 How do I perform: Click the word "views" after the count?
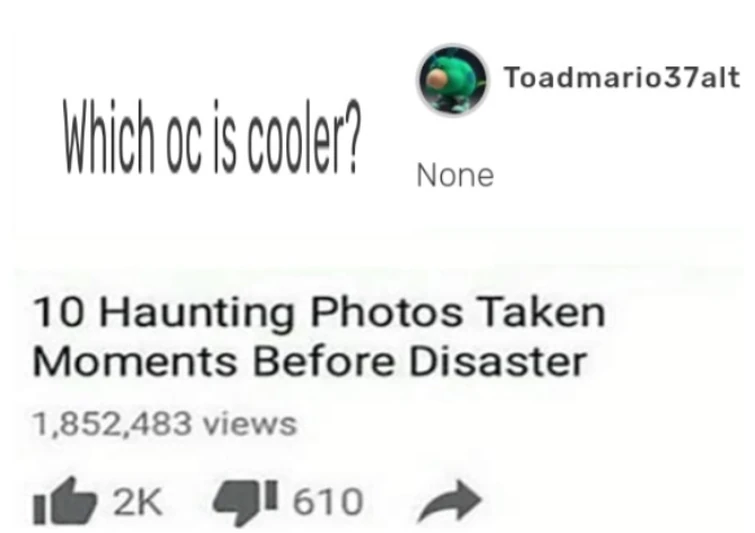(x=249, y=425)
